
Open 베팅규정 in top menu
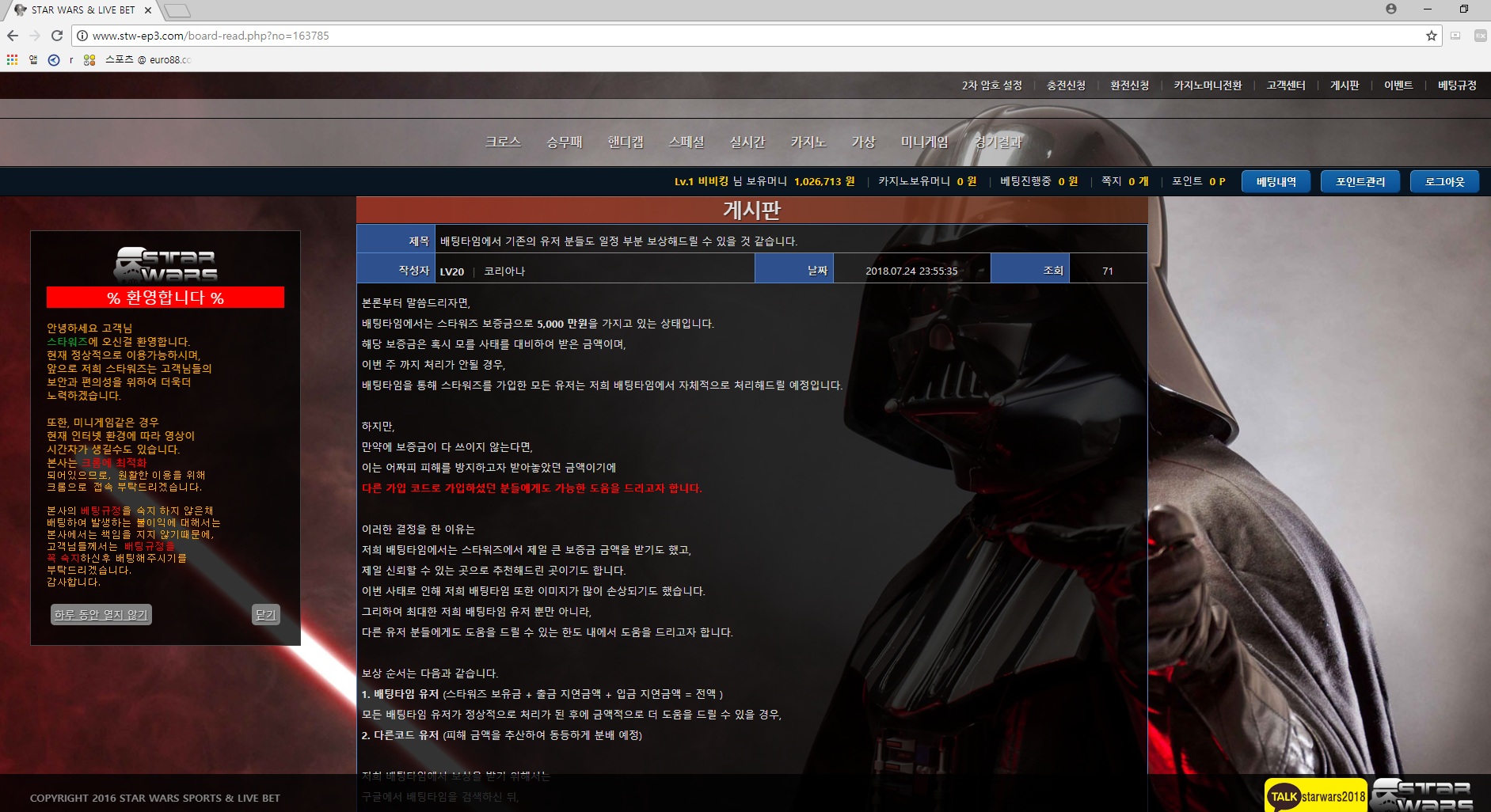(1457, 85)
